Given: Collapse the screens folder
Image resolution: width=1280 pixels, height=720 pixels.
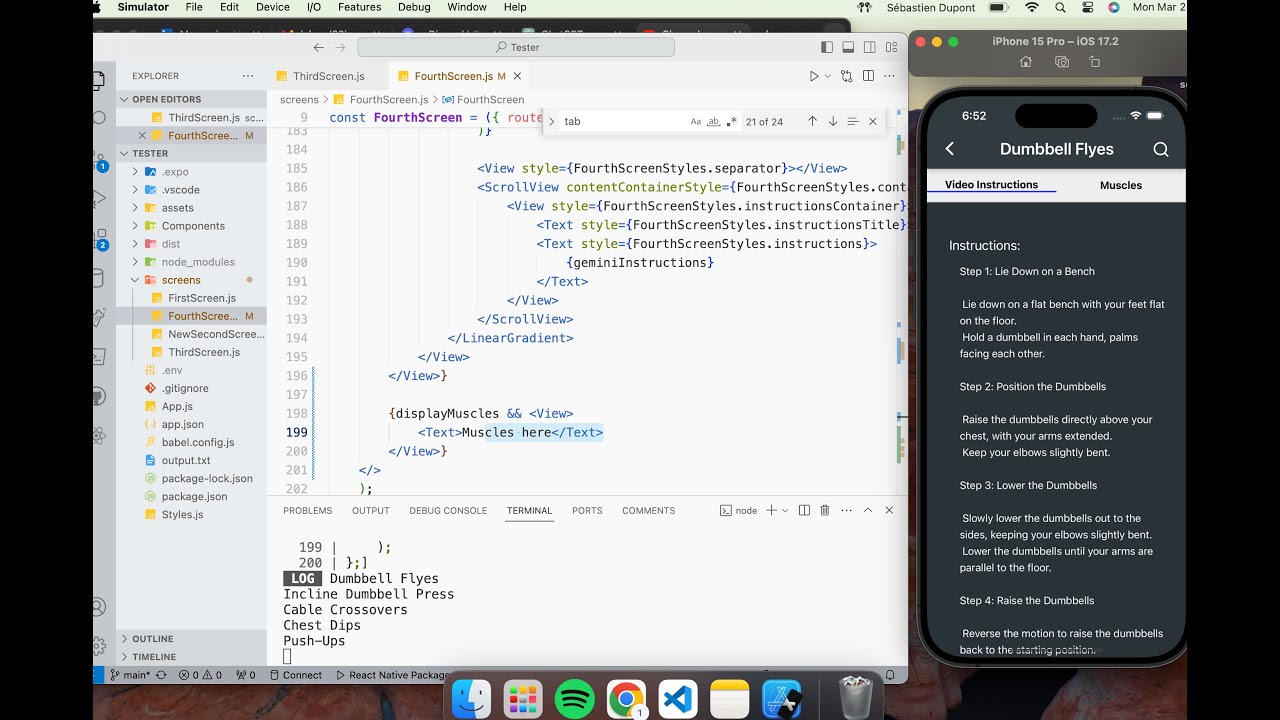Looking at the screenshot, I should tap(192, 280).
